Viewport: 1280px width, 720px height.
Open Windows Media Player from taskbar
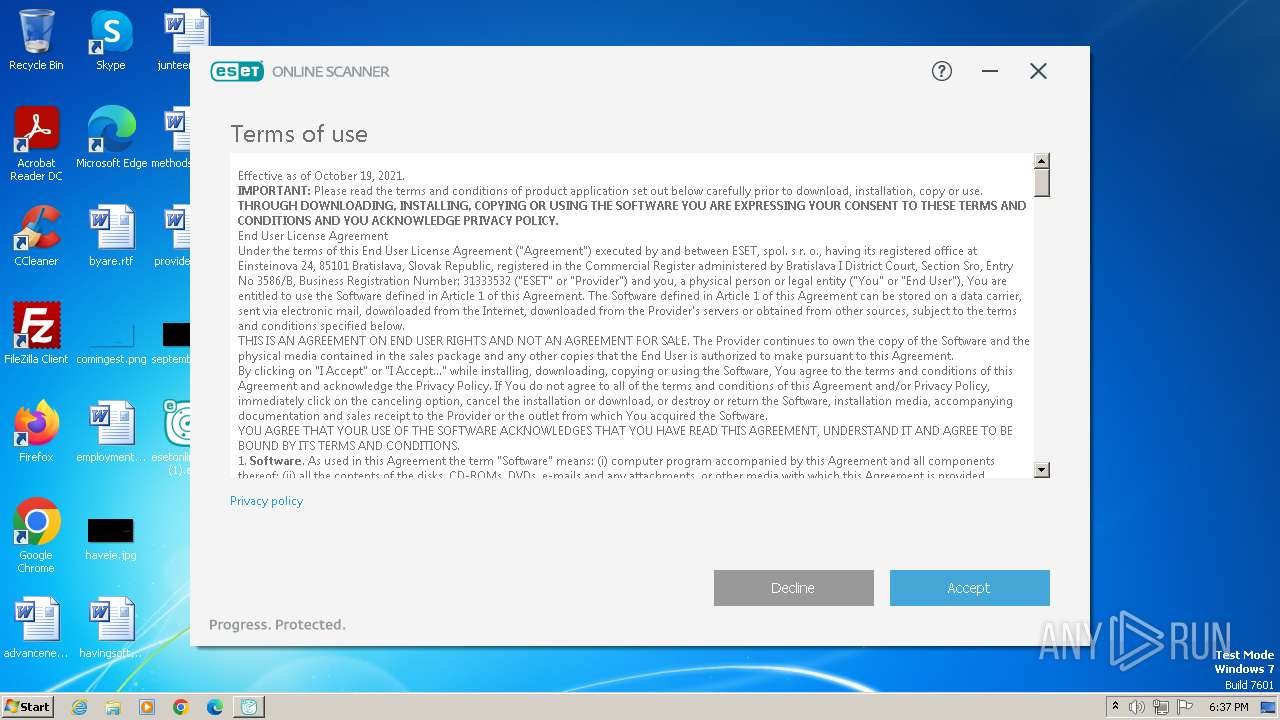click(x=147, y=707)
